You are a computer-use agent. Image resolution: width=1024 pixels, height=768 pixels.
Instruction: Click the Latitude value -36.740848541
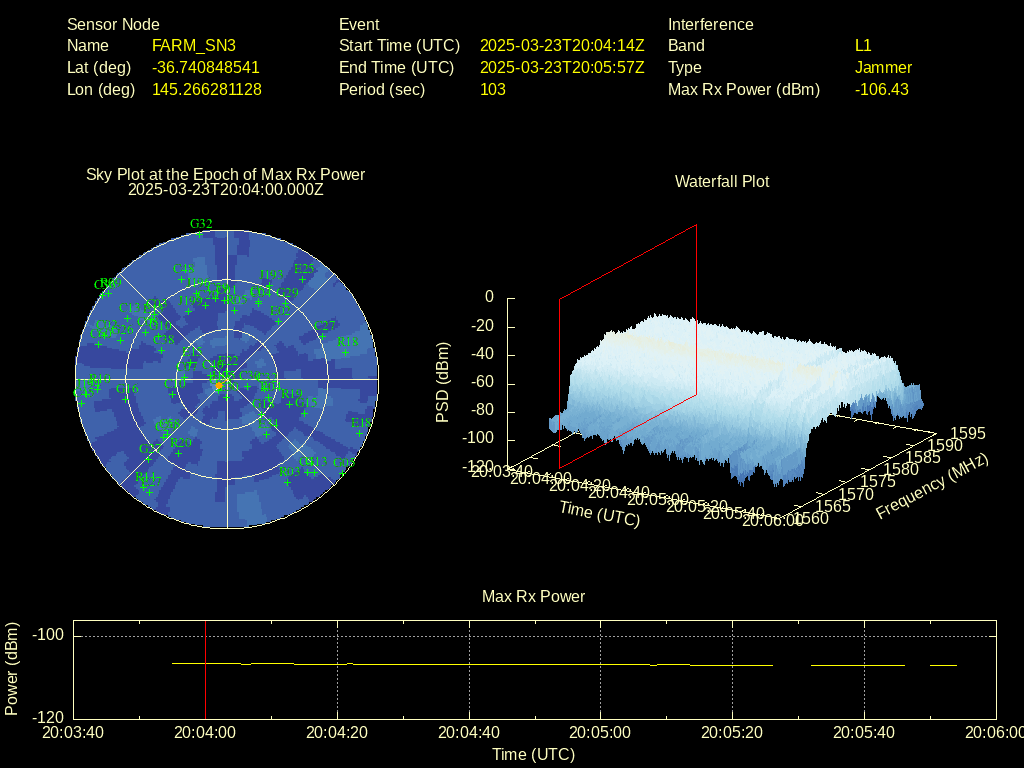[x=205, y=68]
